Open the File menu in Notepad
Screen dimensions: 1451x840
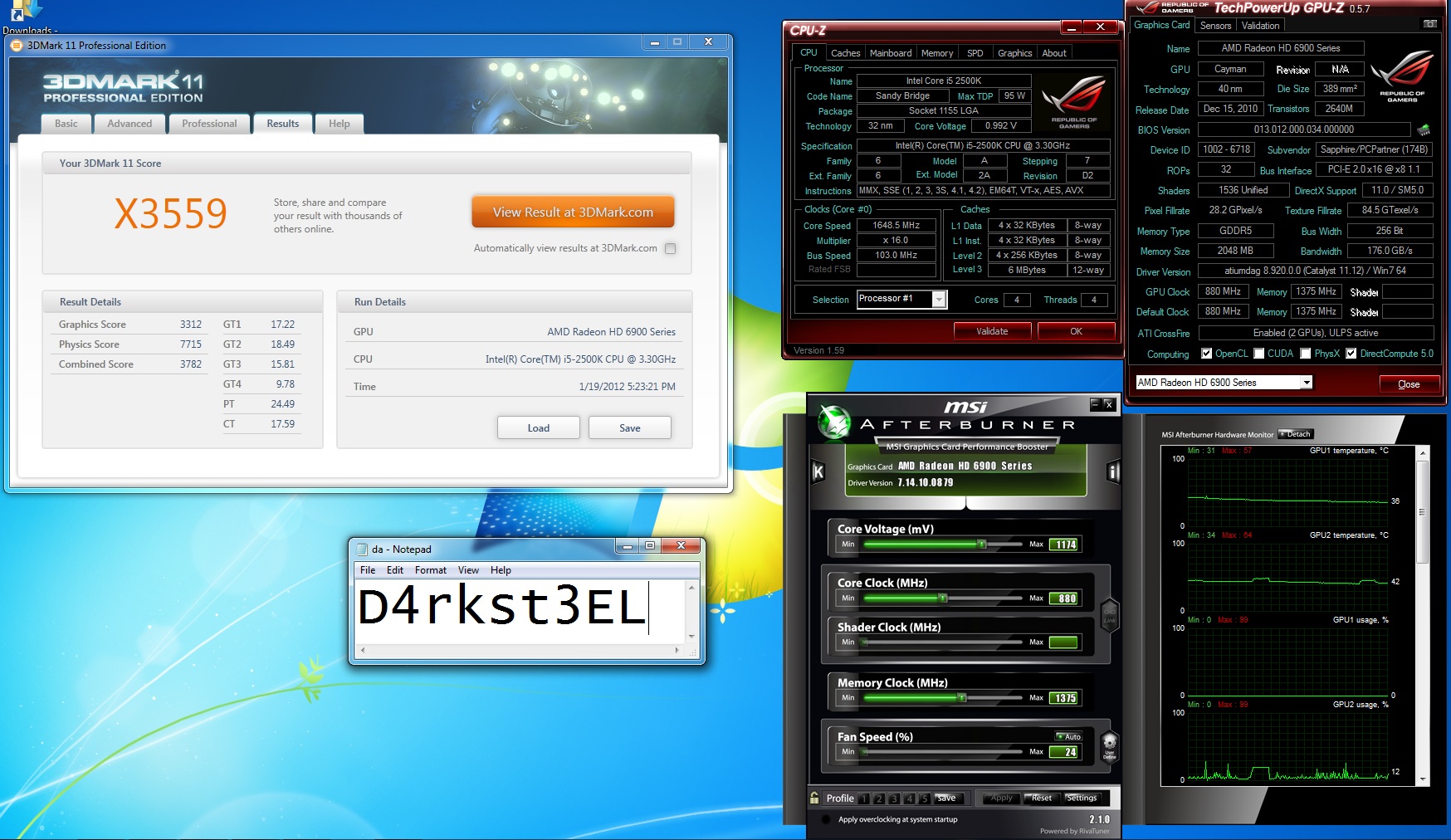368,570
